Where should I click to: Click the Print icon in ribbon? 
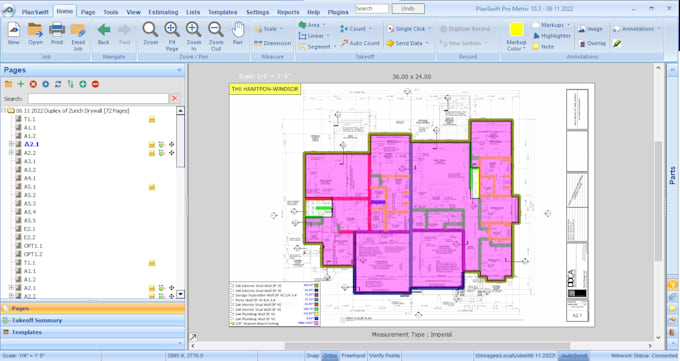click(x=57, y=33)
